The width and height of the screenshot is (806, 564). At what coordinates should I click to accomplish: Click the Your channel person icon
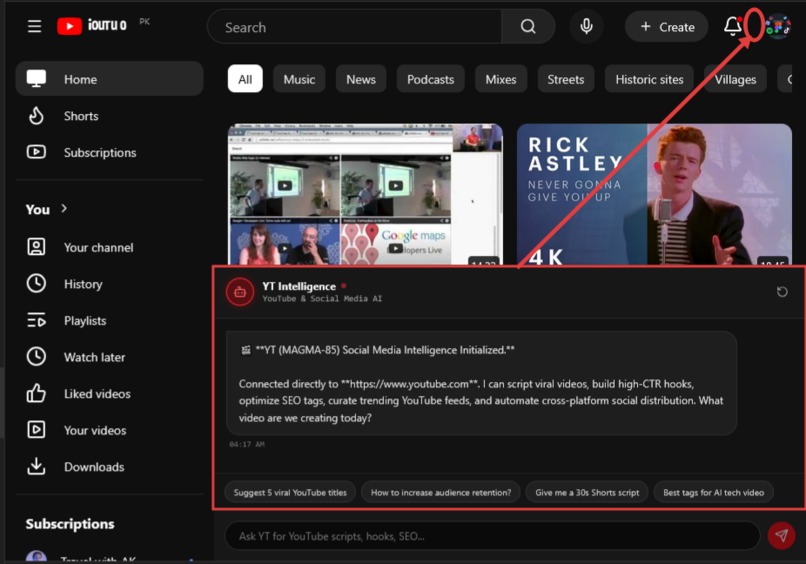(36, 247)
